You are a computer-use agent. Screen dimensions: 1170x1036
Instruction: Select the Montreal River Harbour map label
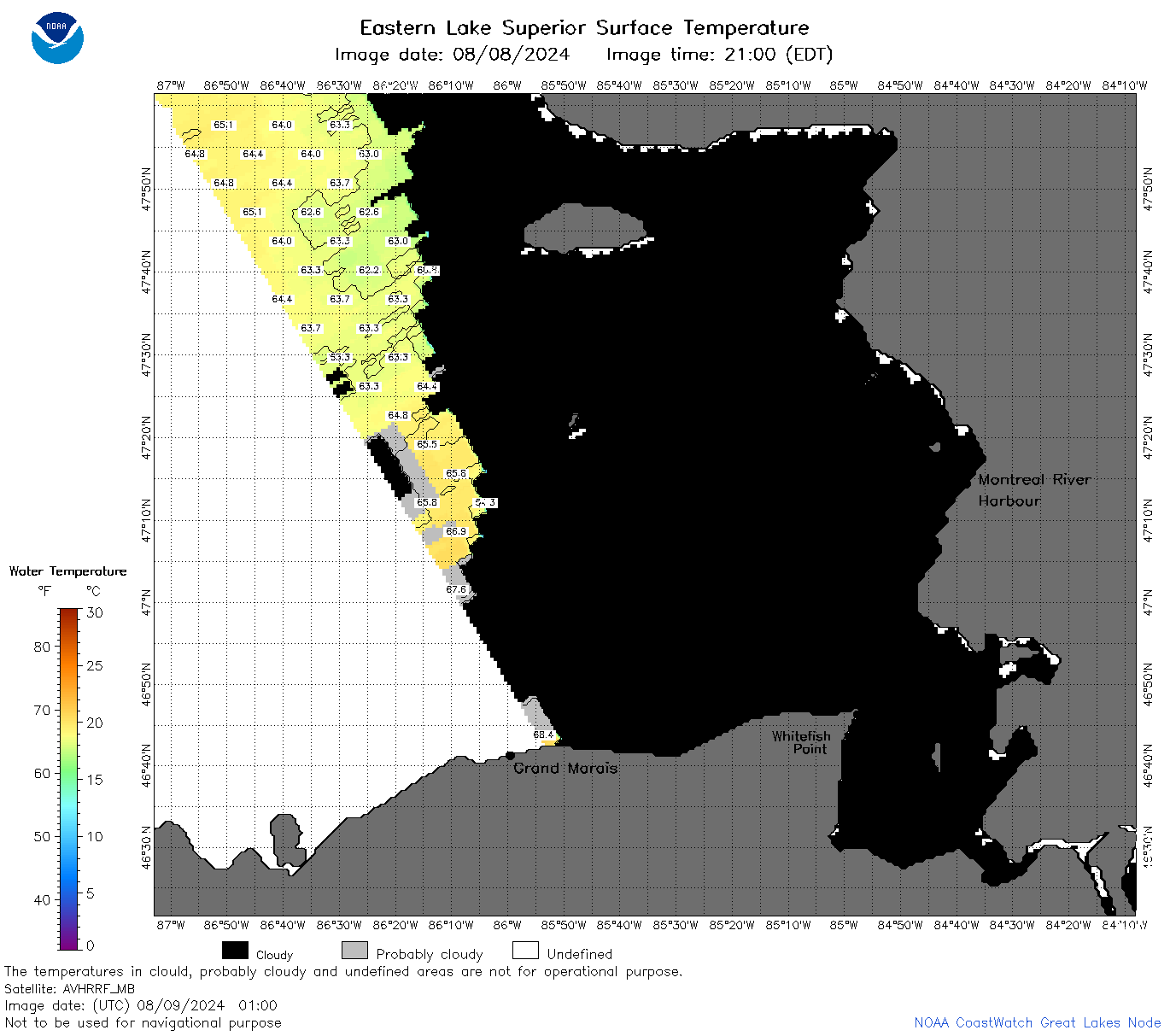click(1034, 490)
